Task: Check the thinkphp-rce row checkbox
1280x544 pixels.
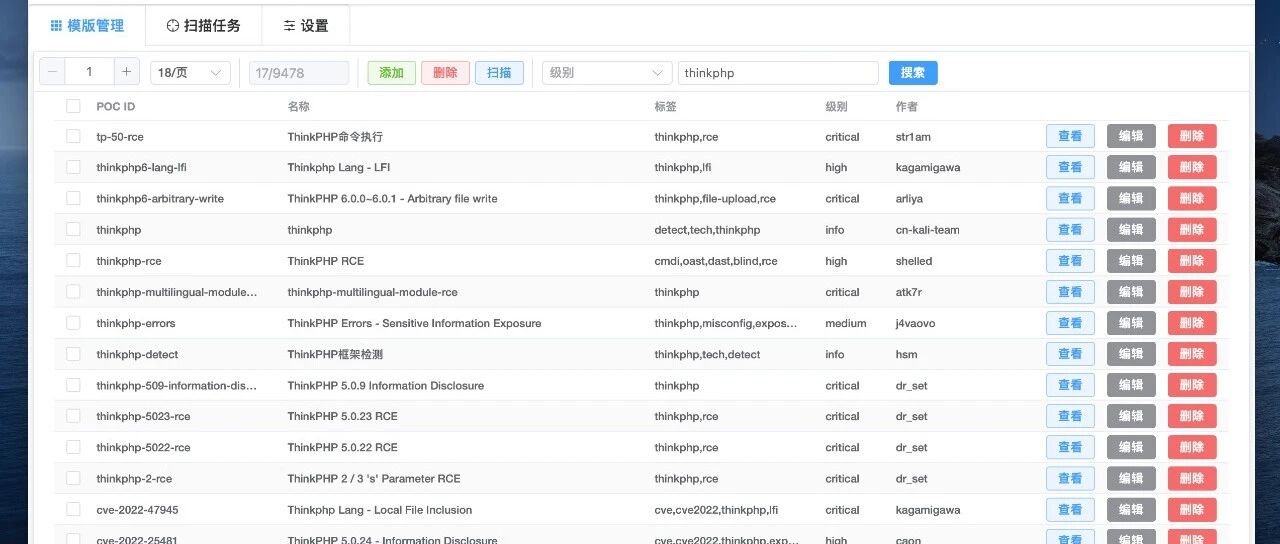Action: 73,261
